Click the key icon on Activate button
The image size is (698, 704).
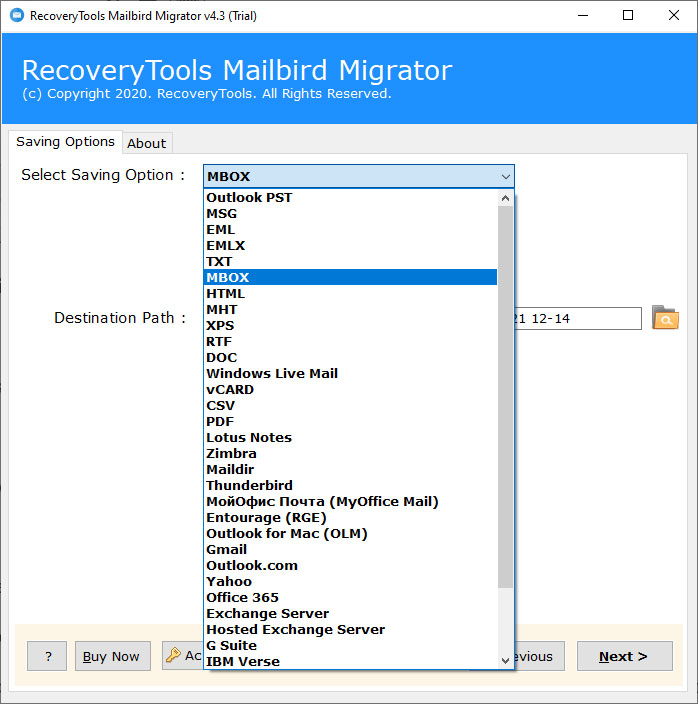(173, 656)
